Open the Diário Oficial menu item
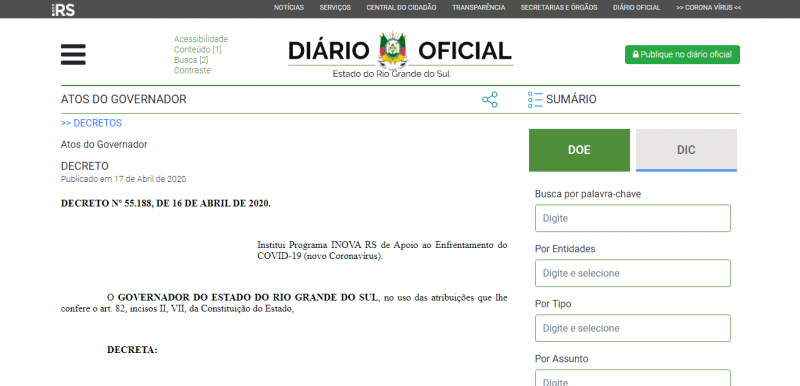The height and width of the screenshot is (386, 800). 636,8
